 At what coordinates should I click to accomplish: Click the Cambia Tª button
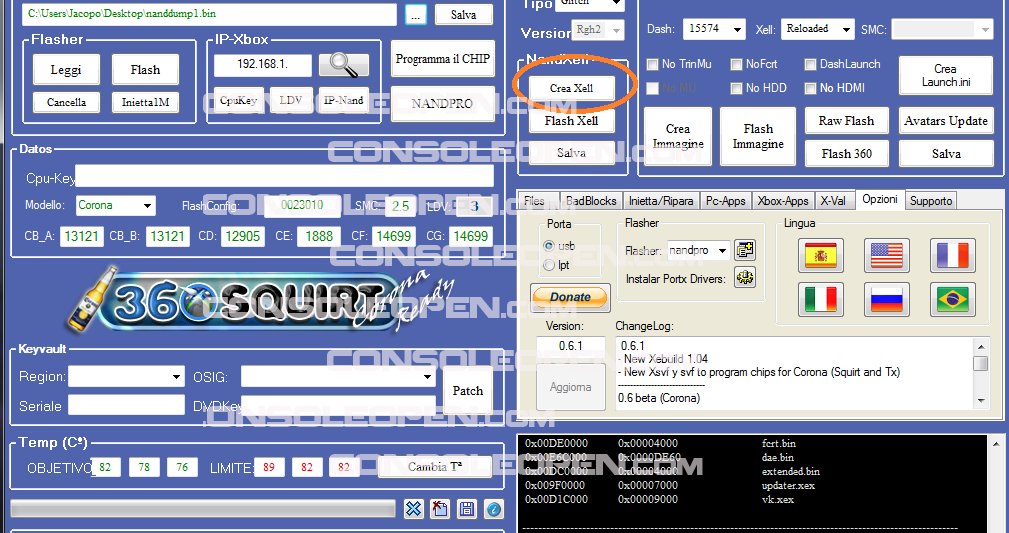click(x=435, y=467)
